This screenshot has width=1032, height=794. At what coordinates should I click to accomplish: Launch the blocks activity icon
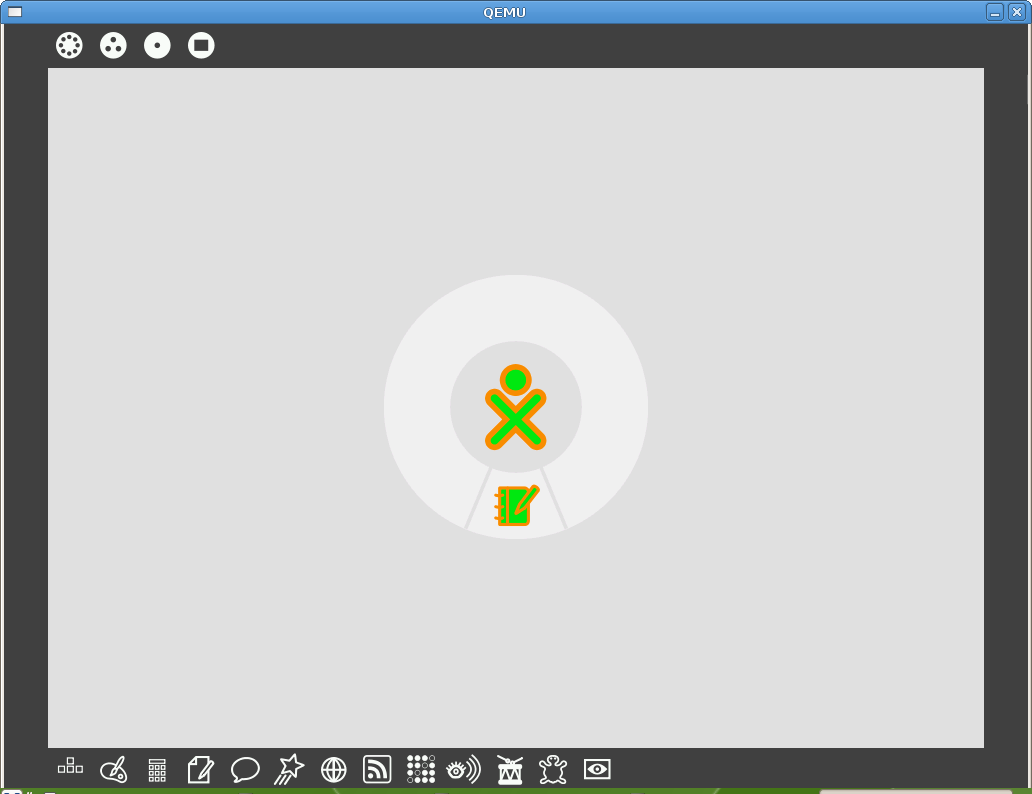[70, 766]
